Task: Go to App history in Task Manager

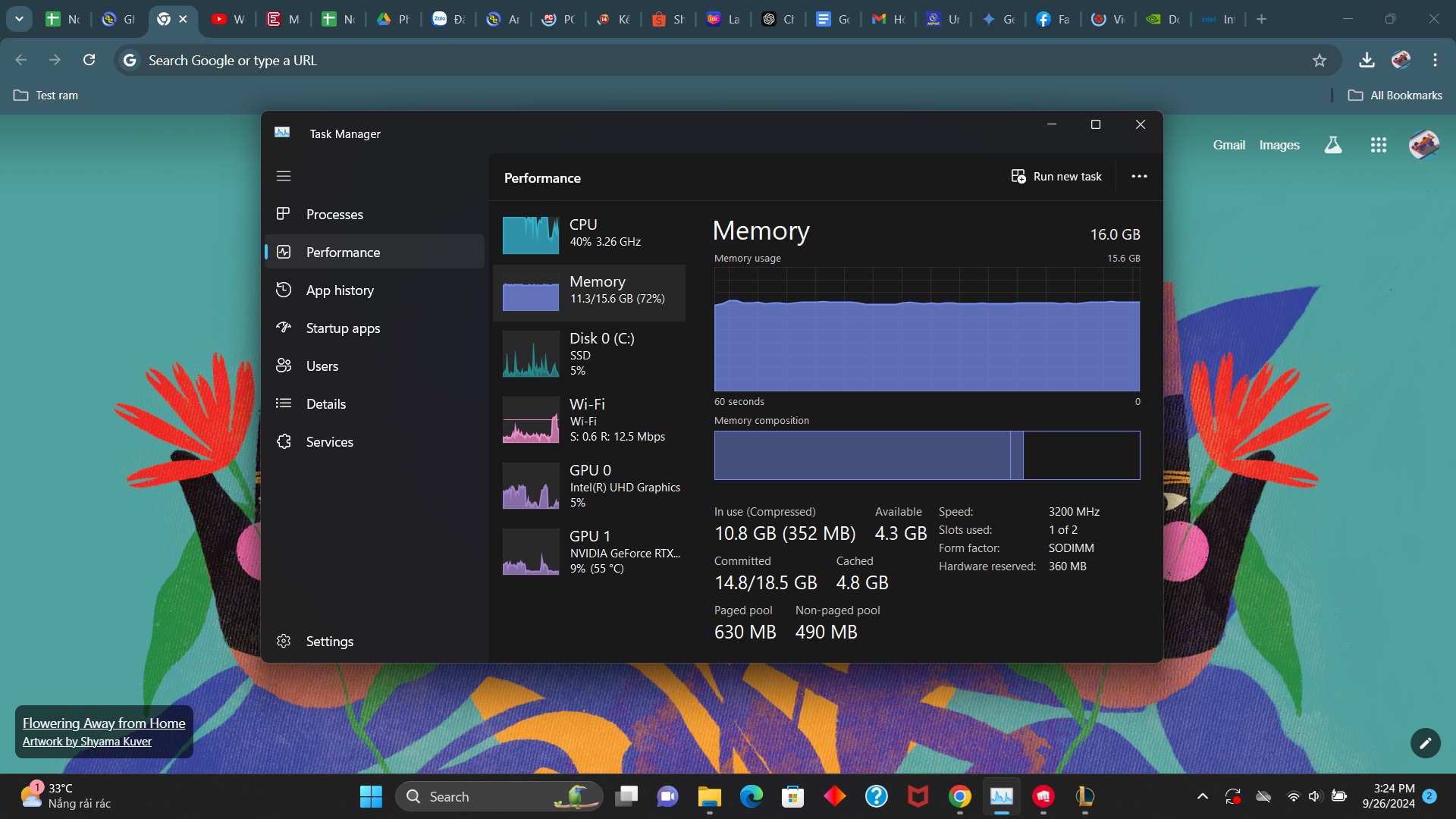Action: click(x=375, y=290)
